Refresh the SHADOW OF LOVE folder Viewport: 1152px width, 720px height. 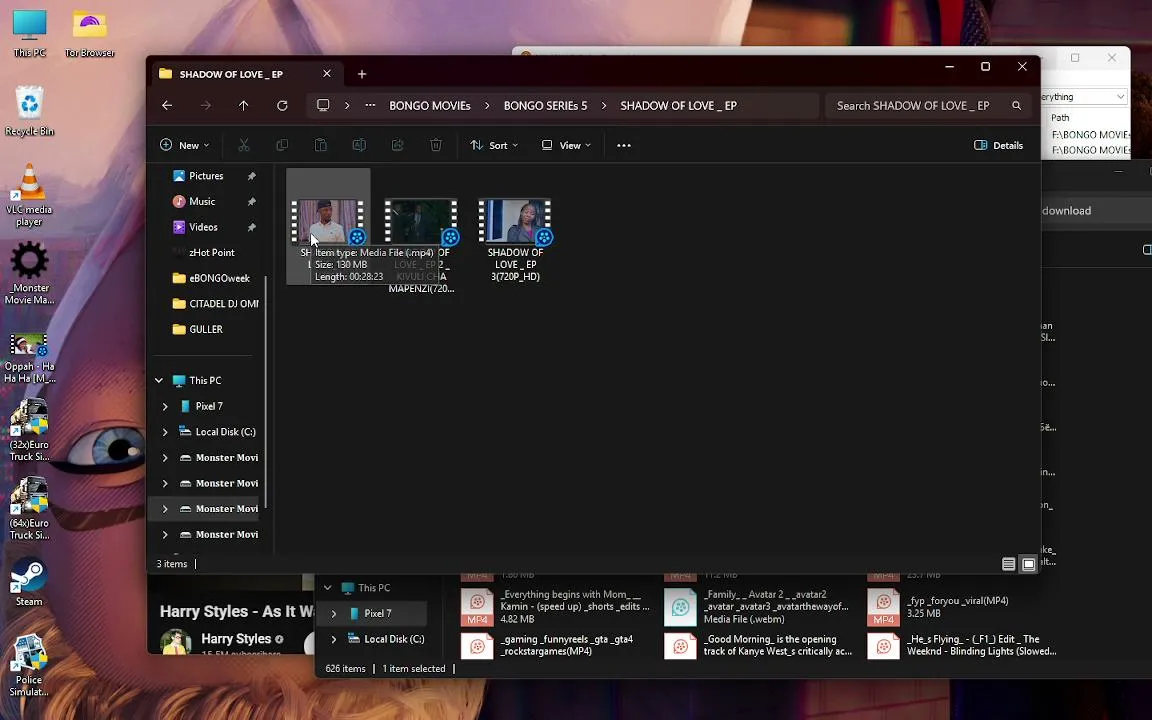[282, 106]
